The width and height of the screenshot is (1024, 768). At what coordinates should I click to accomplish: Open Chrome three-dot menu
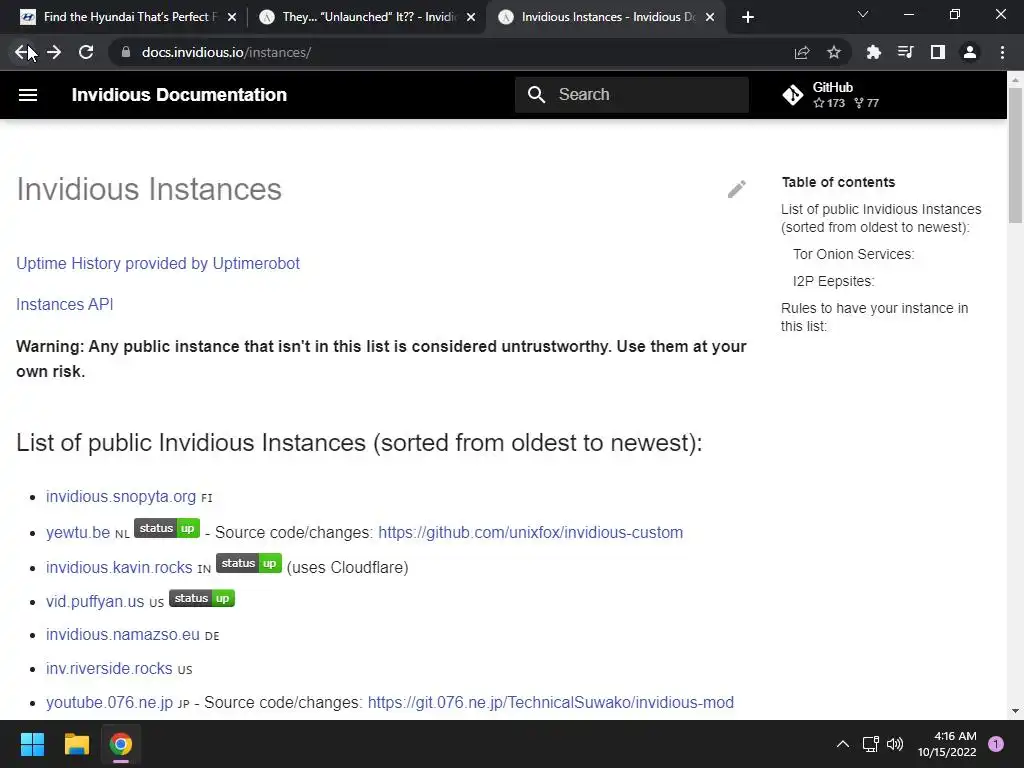[1002, 52]
